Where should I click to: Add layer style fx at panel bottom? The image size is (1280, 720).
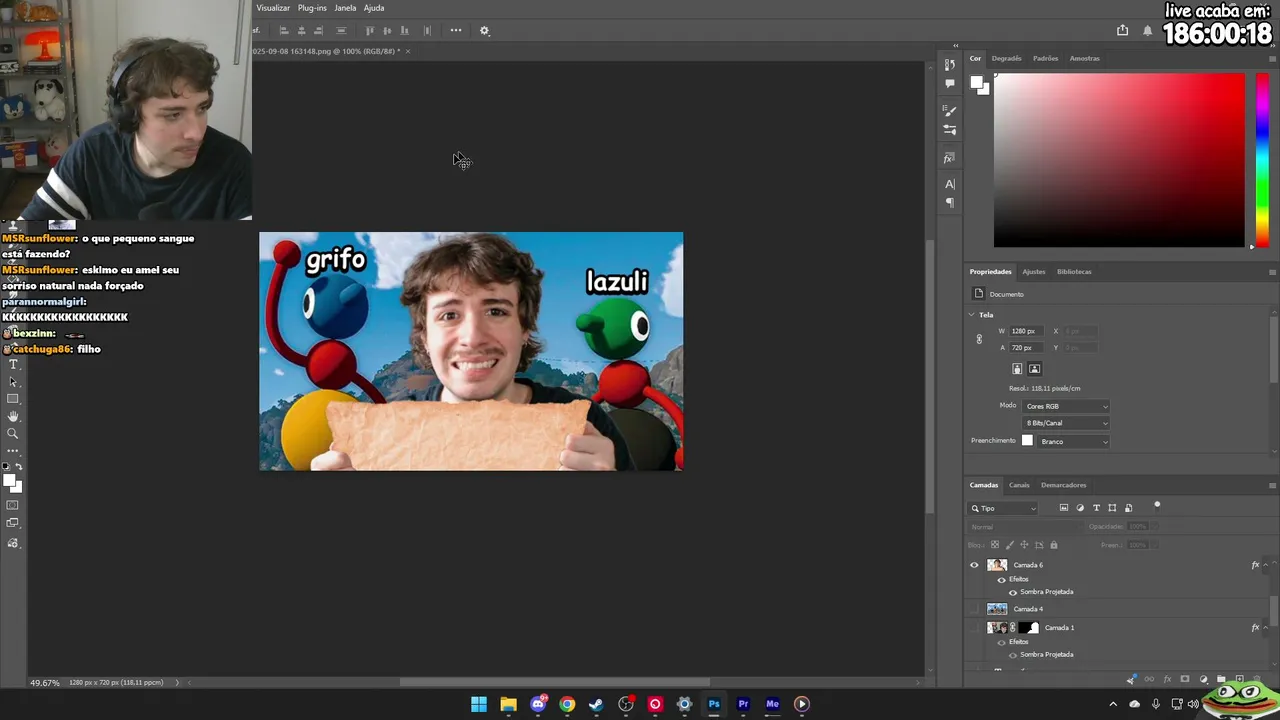click(1167, 680)
